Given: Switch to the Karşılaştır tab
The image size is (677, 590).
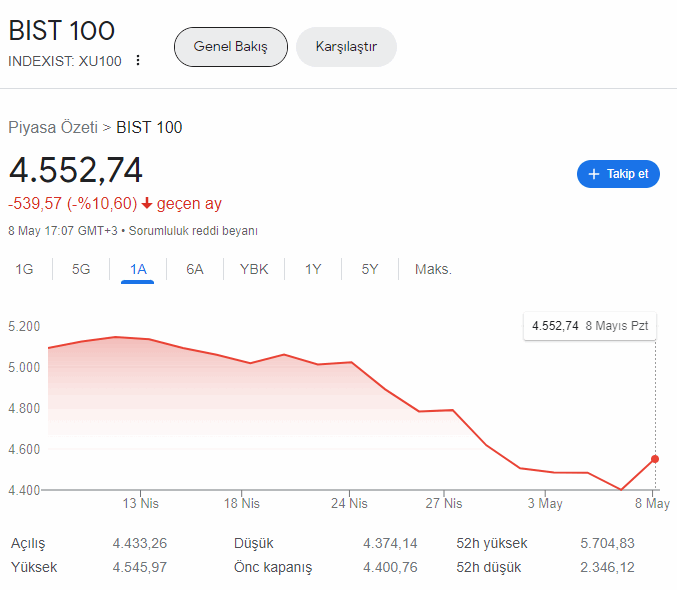Looking at the screenshot, I should pos(346,47).
